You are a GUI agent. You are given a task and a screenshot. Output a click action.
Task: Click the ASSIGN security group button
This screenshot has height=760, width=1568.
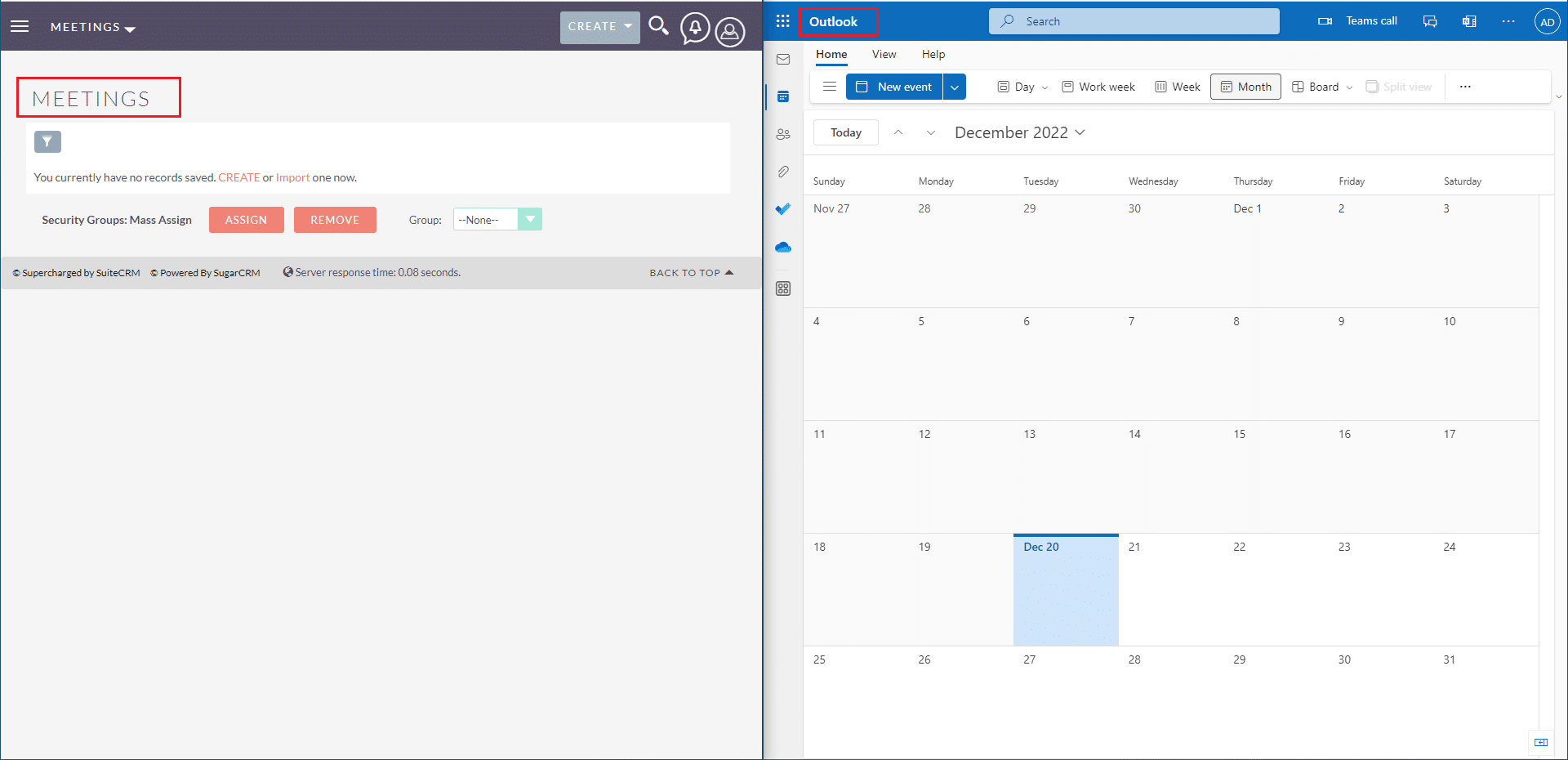[246, 220]
